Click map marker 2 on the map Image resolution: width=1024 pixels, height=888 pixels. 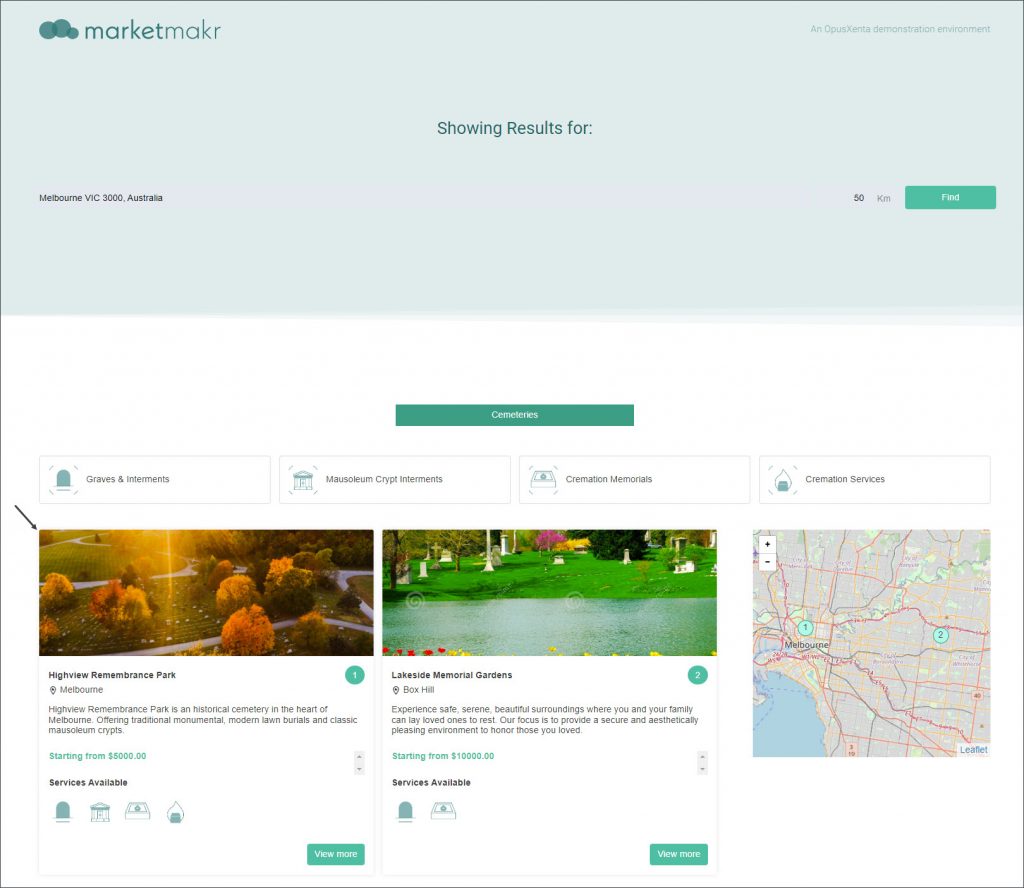coord(940,635)
